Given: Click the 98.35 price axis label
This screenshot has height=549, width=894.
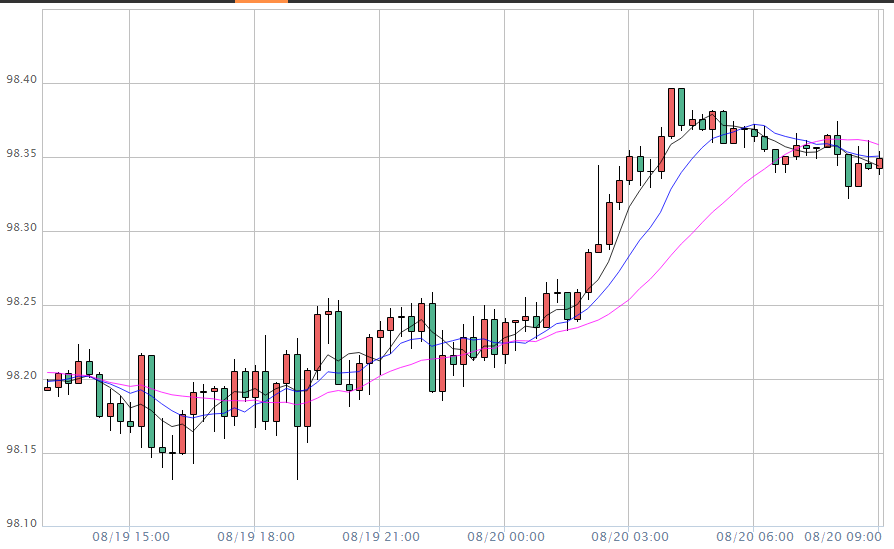Looking at the screenshot, I should click(x=22, y=155).
